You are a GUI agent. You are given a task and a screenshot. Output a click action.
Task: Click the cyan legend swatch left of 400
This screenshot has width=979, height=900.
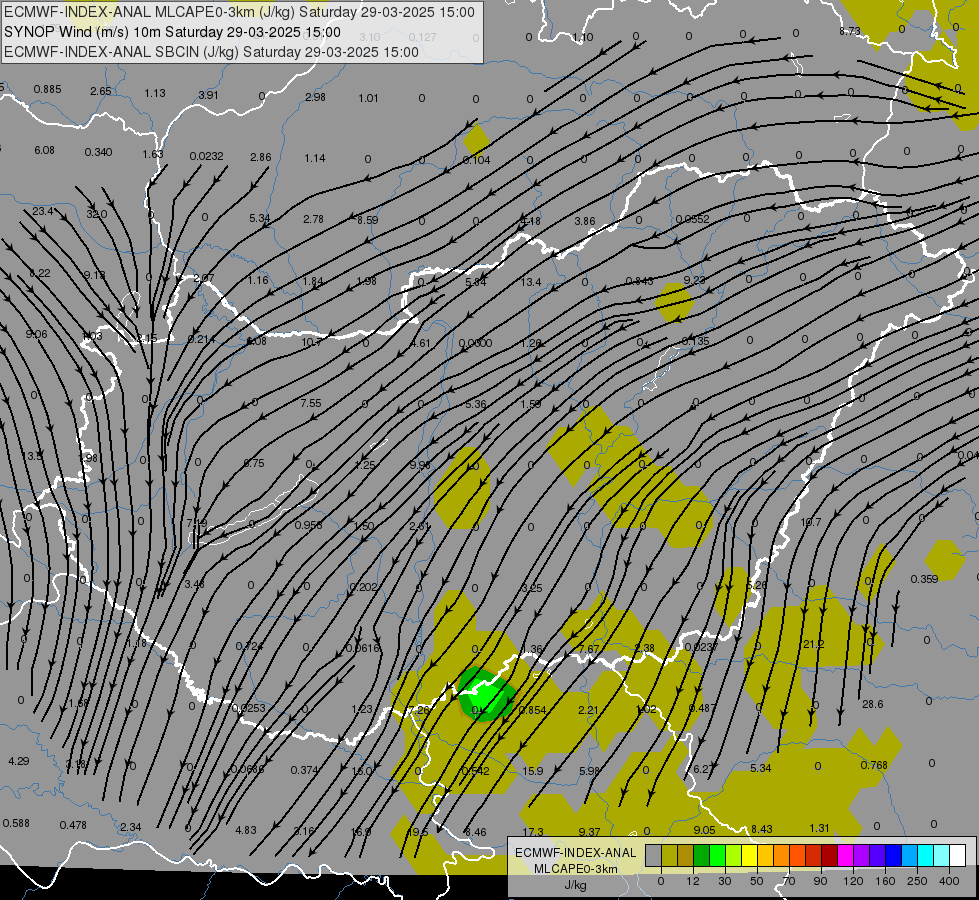tap(926, 855)
